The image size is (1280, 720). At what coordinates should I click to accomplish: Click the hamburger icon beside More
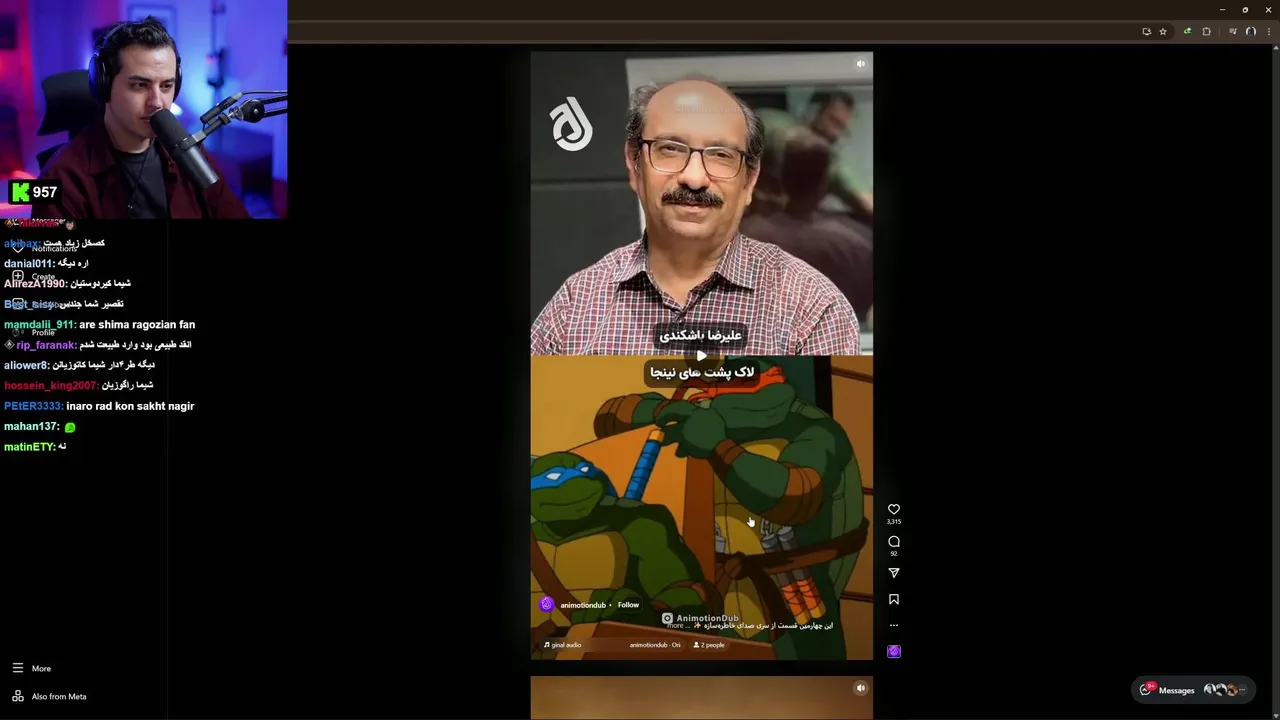pos(17,668)
